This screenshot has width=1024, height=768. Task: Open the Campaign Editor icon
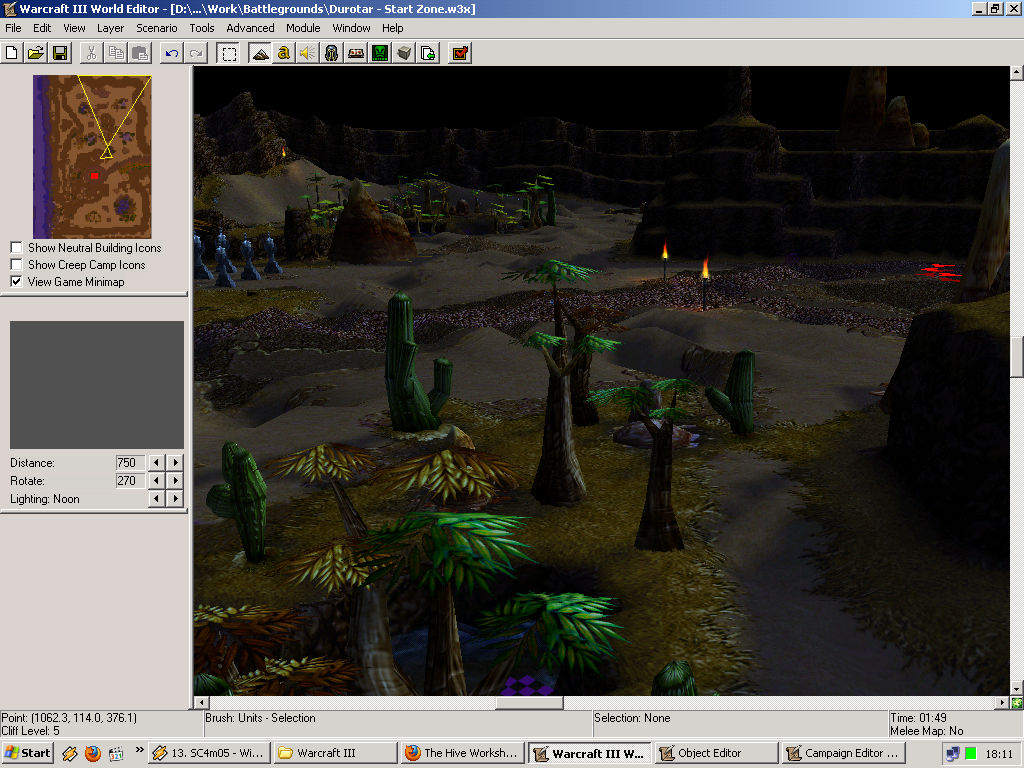click(356, 53)
